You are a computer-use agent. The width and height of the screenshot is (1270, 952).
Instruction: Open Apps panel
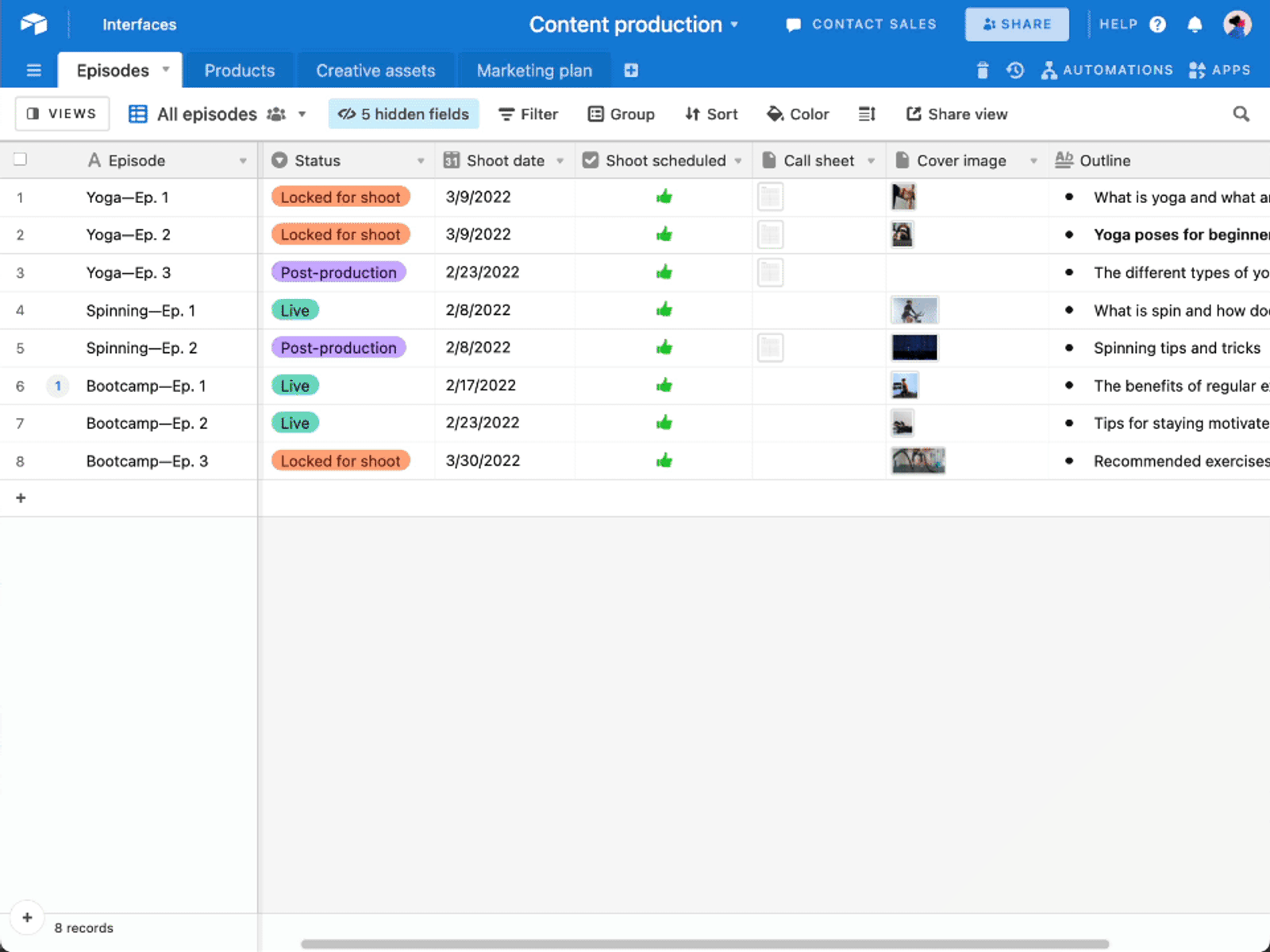1220,71
